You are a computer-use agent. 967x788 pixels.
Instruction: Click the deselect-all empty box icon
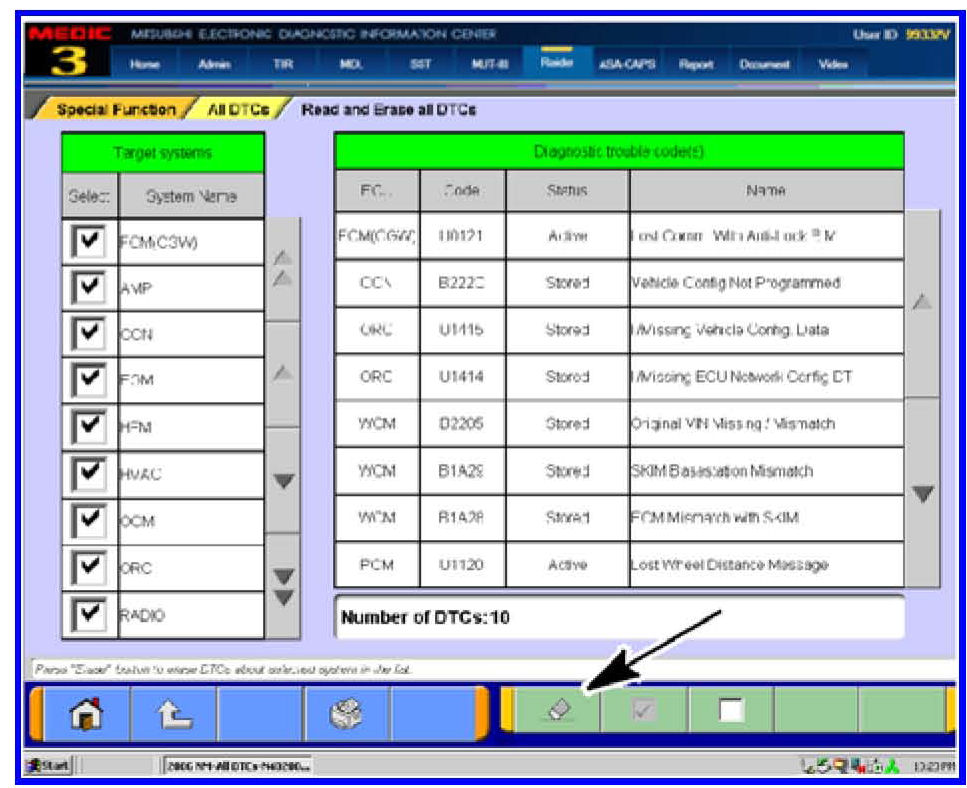733,710
